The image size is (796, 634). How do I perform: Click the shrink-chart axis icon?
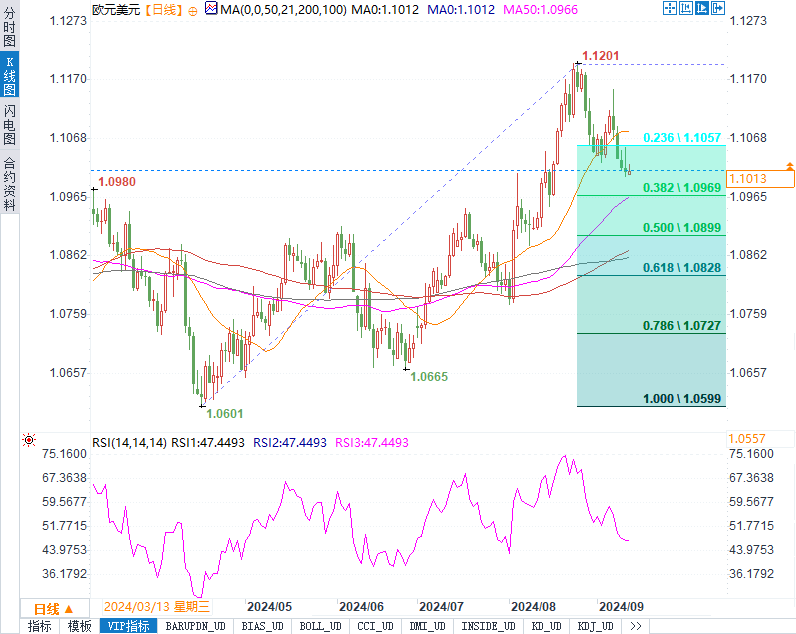(686, 8)
